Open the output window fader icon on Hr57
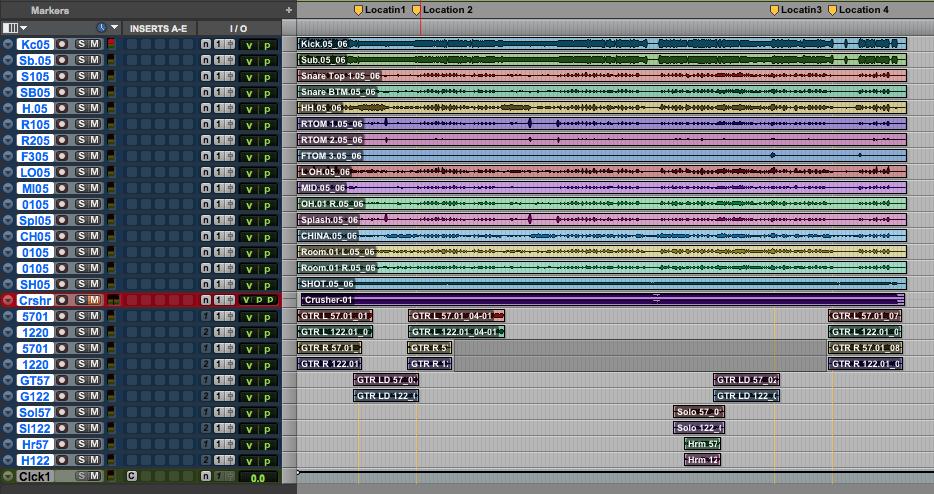Viewport: 934px width, 494px height. click(x=229, y=444)
